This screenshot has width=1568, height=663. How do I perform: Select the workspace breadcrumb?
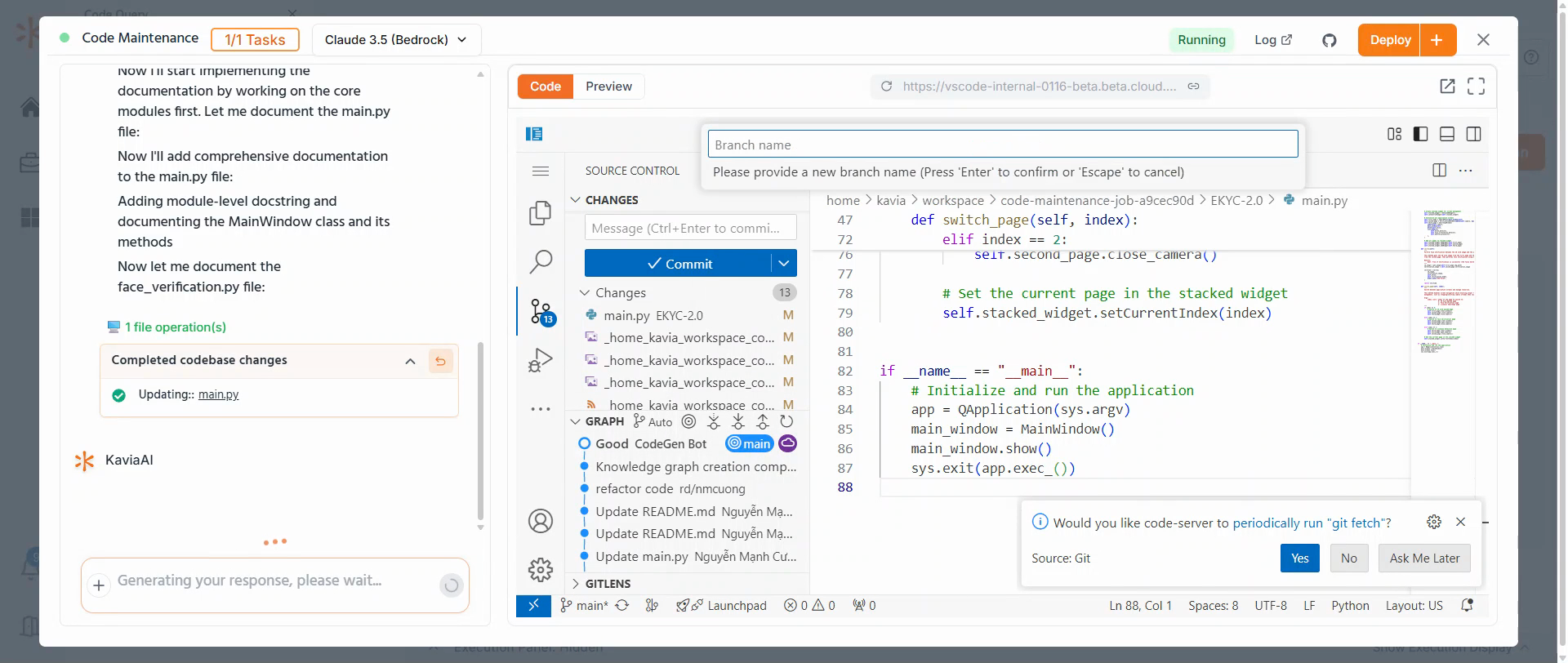[x=953, y=200]
